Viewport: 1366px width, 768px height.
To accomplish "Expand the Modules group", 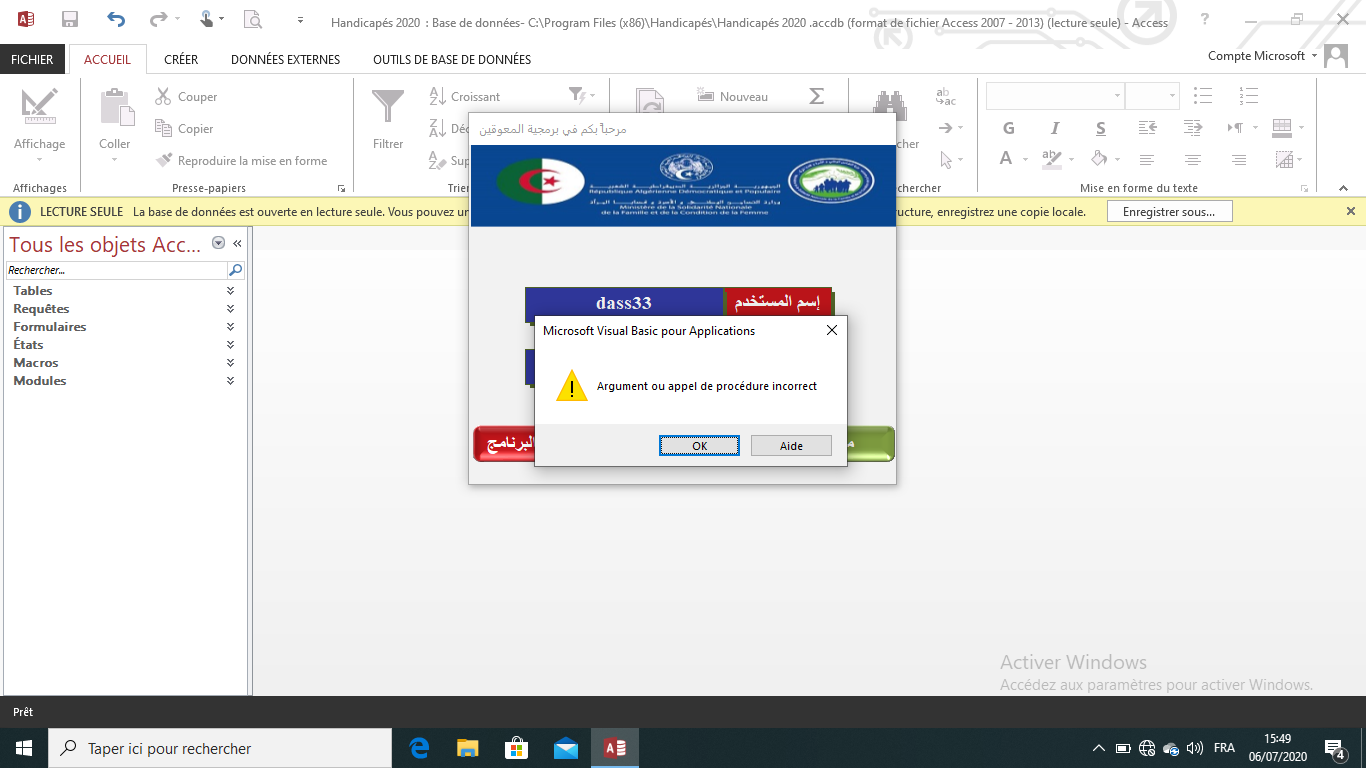I will pos(230,381).
